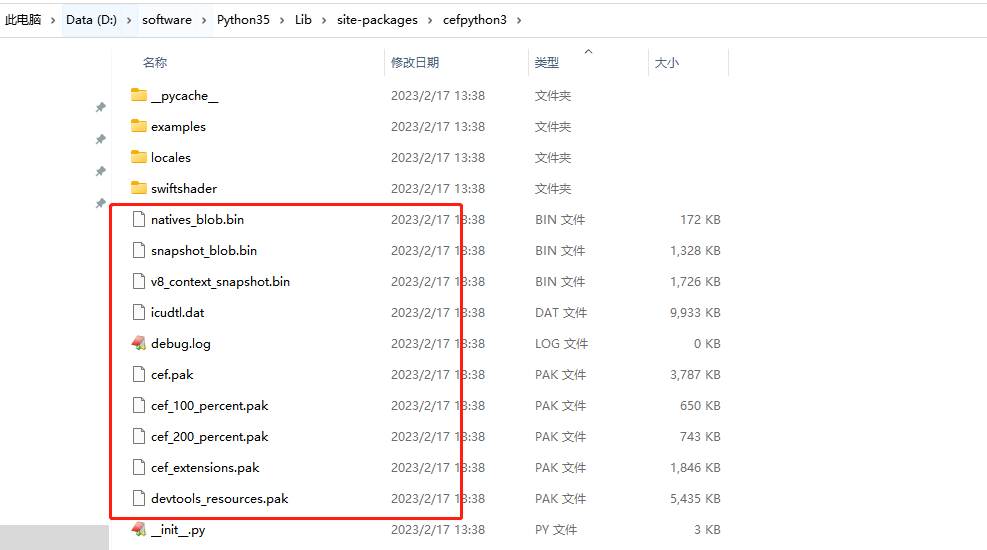Select the locales folder icon
Viewport: 987px width, 550px height.
pos(138,157)
